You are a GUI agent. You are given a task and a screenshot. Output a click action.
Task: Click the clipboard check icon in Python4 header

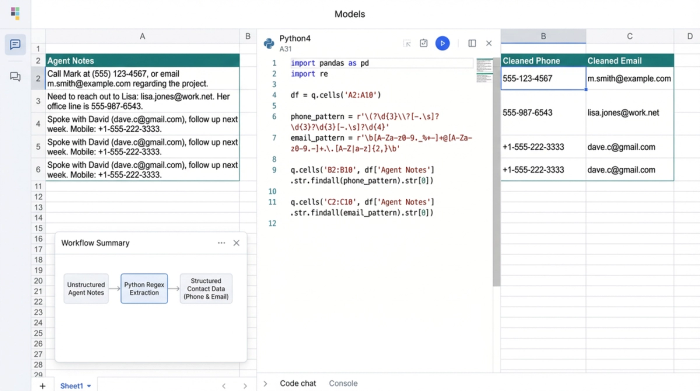click(x=424, y=43)
